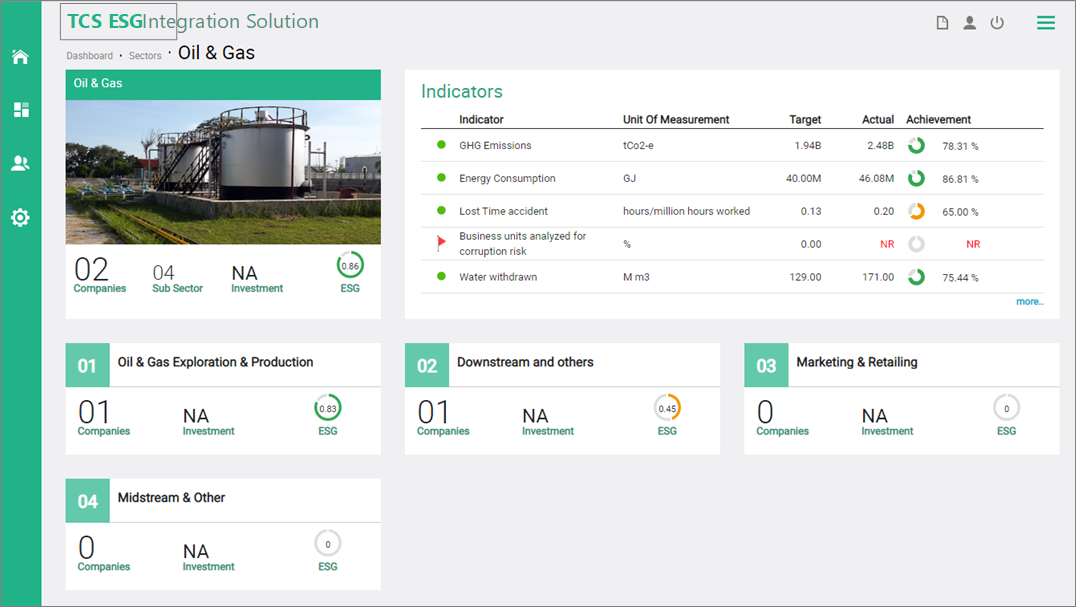Open the dashboard grid icon in sidebar
1076x607 pixels.
click(x=21, y=110)
